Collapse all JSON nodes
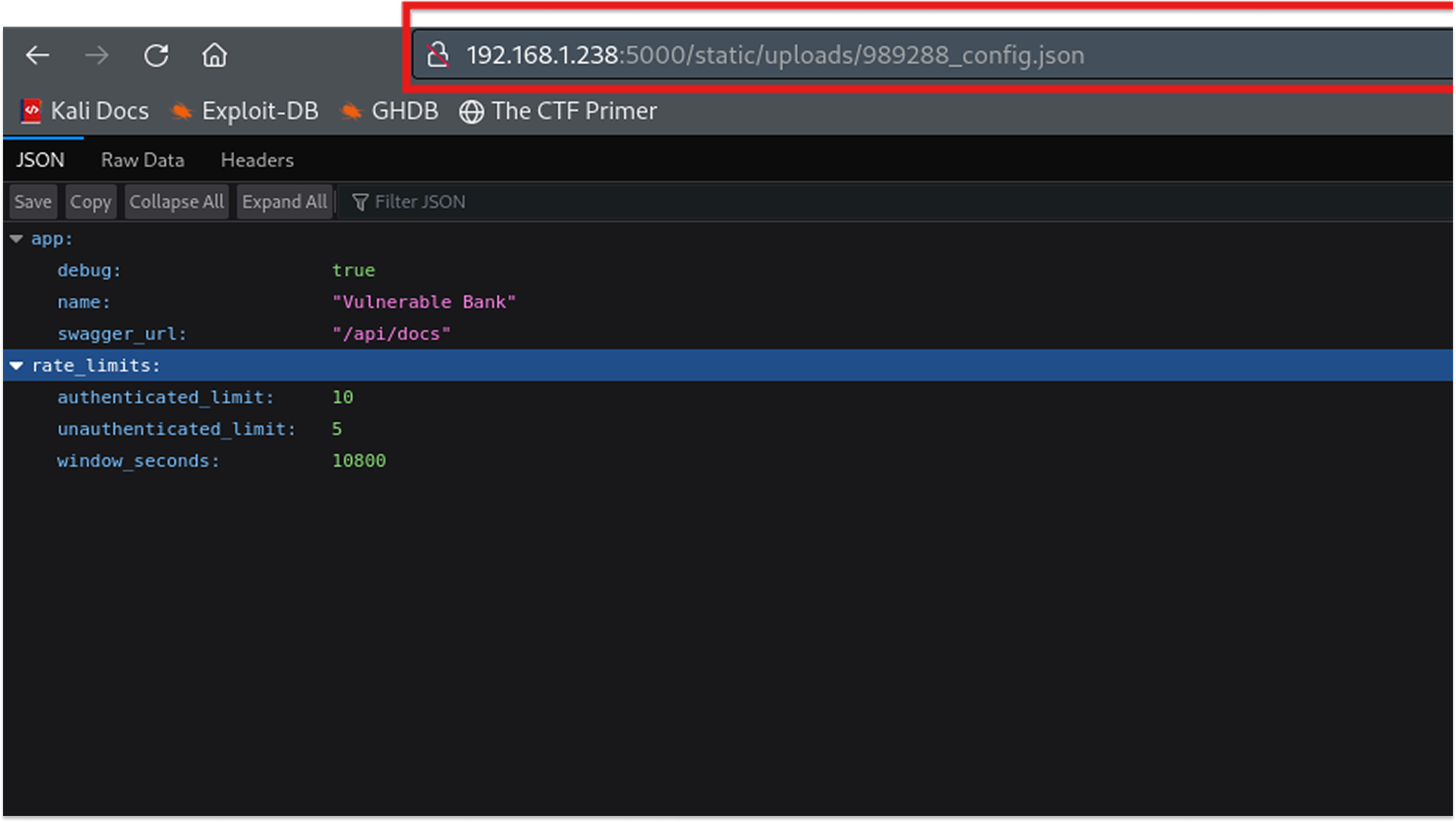 pos(176,201)
